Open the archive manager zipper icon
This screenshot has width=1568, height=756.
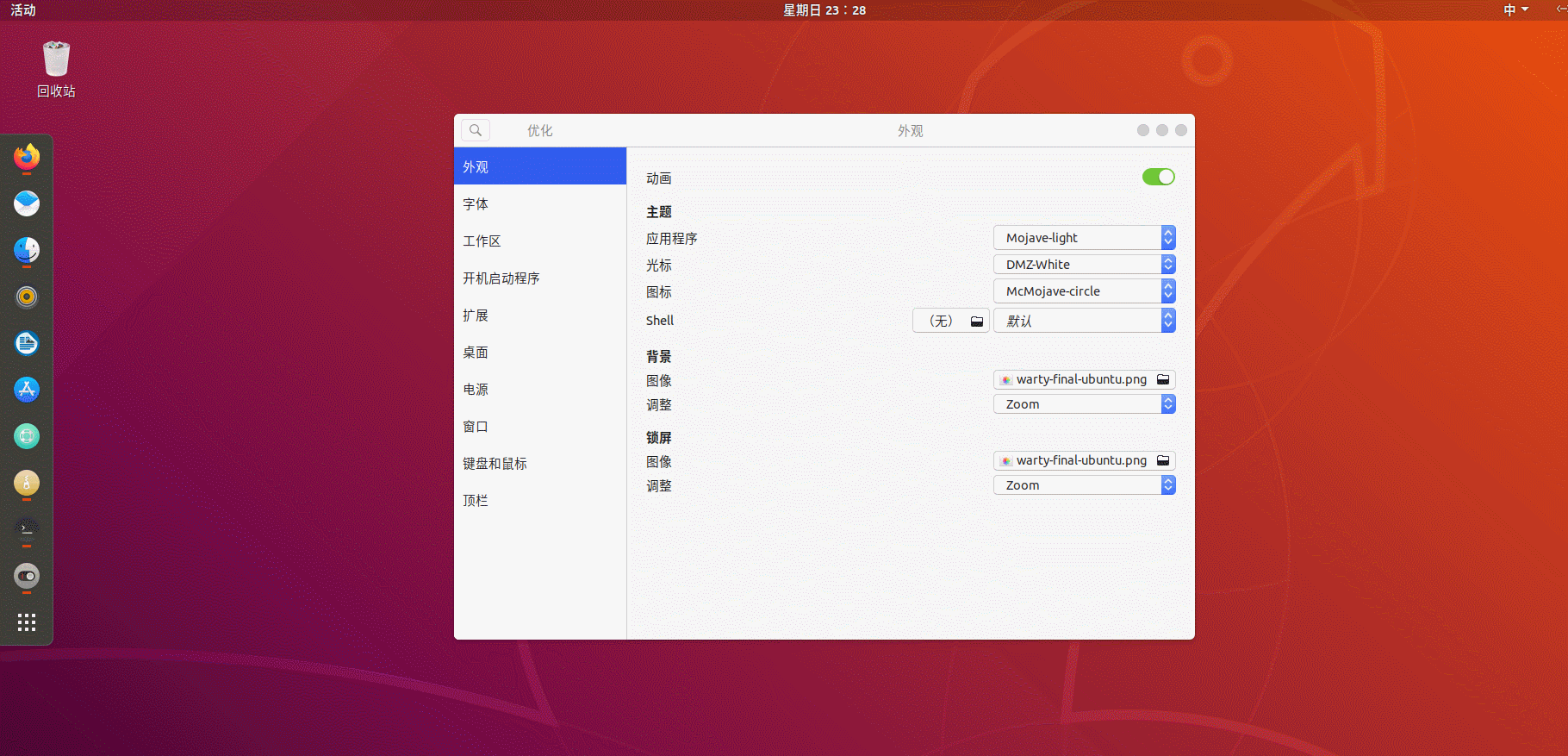(27, 483)
